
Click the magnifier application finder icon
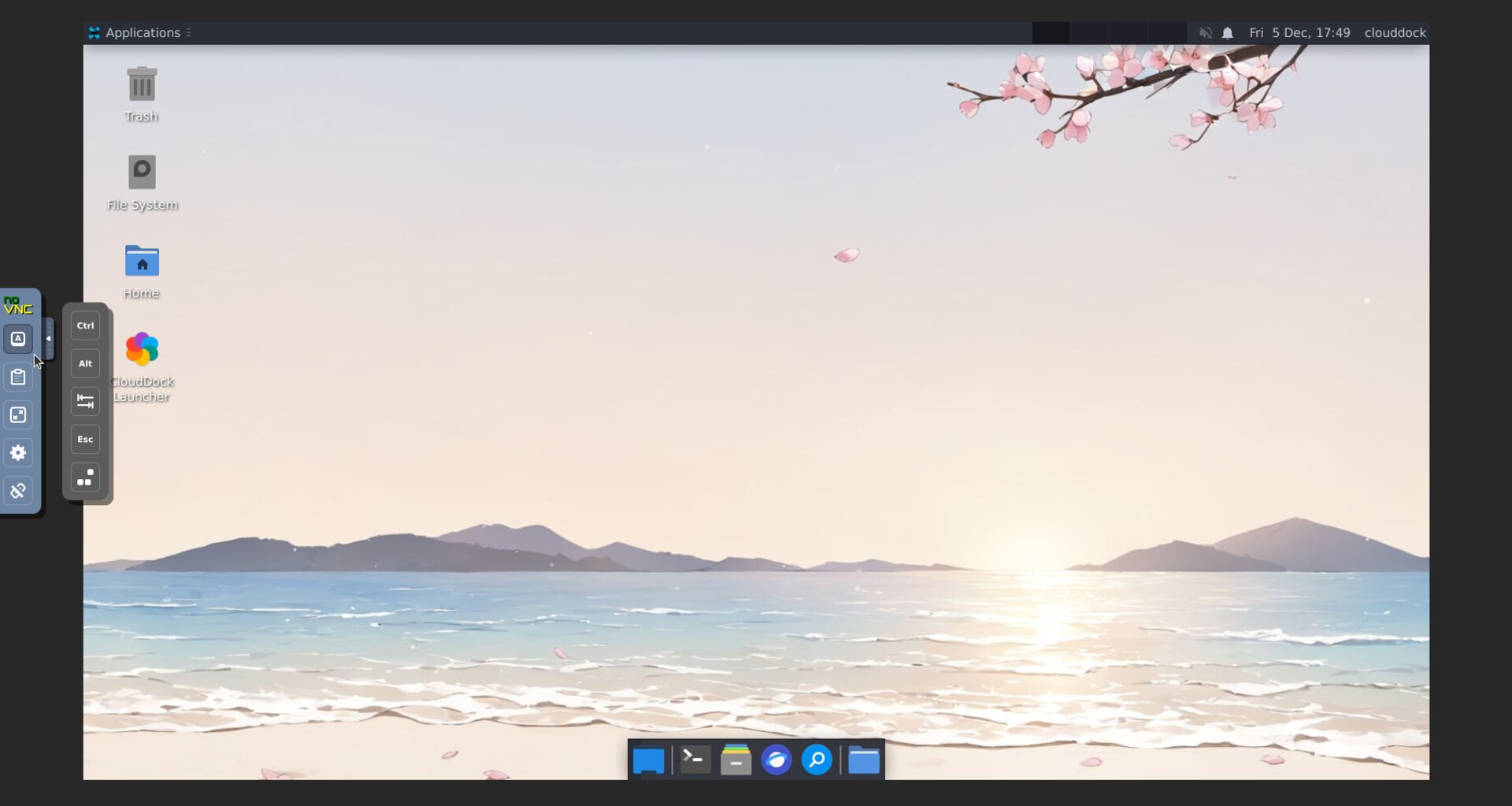coord(817,760)
